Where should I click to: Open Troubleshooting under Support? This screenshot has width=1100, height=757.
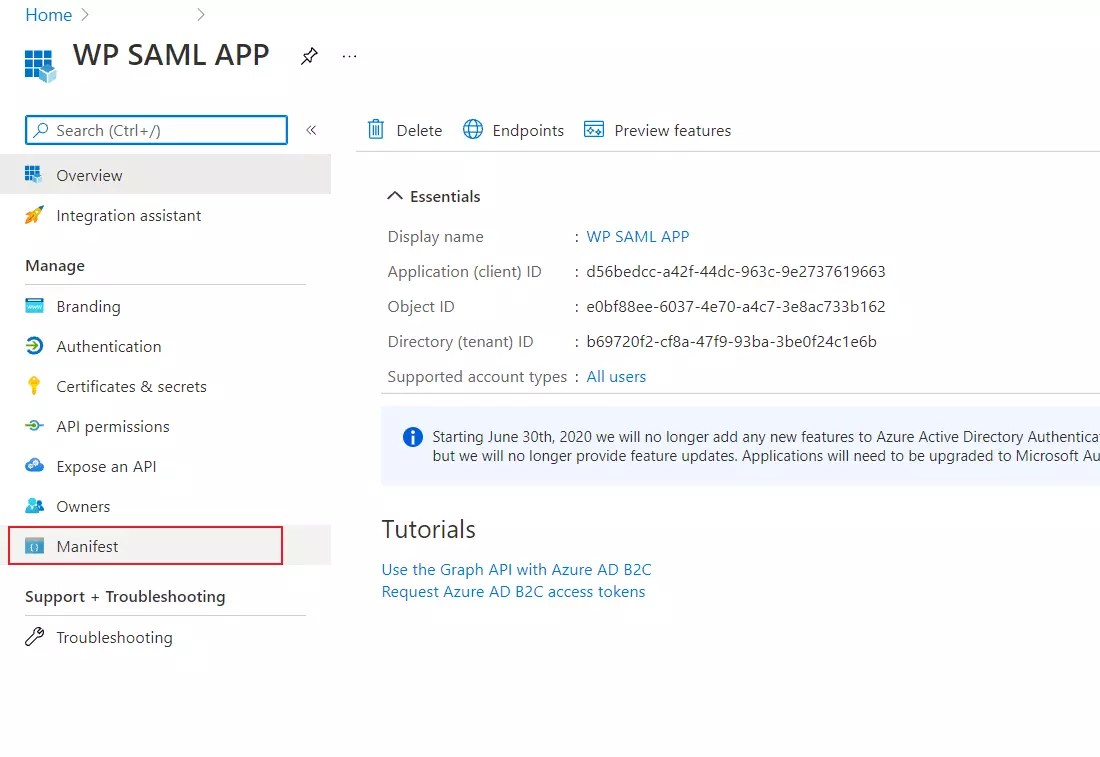coord(112,637)
